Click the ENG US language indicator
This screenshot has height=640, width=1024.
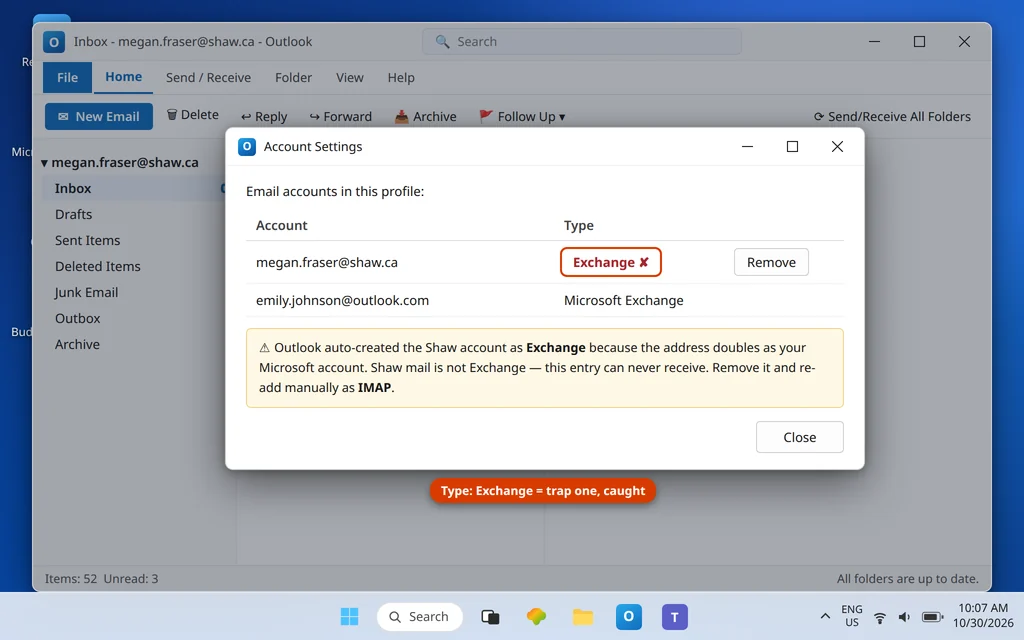pos(852,616)
